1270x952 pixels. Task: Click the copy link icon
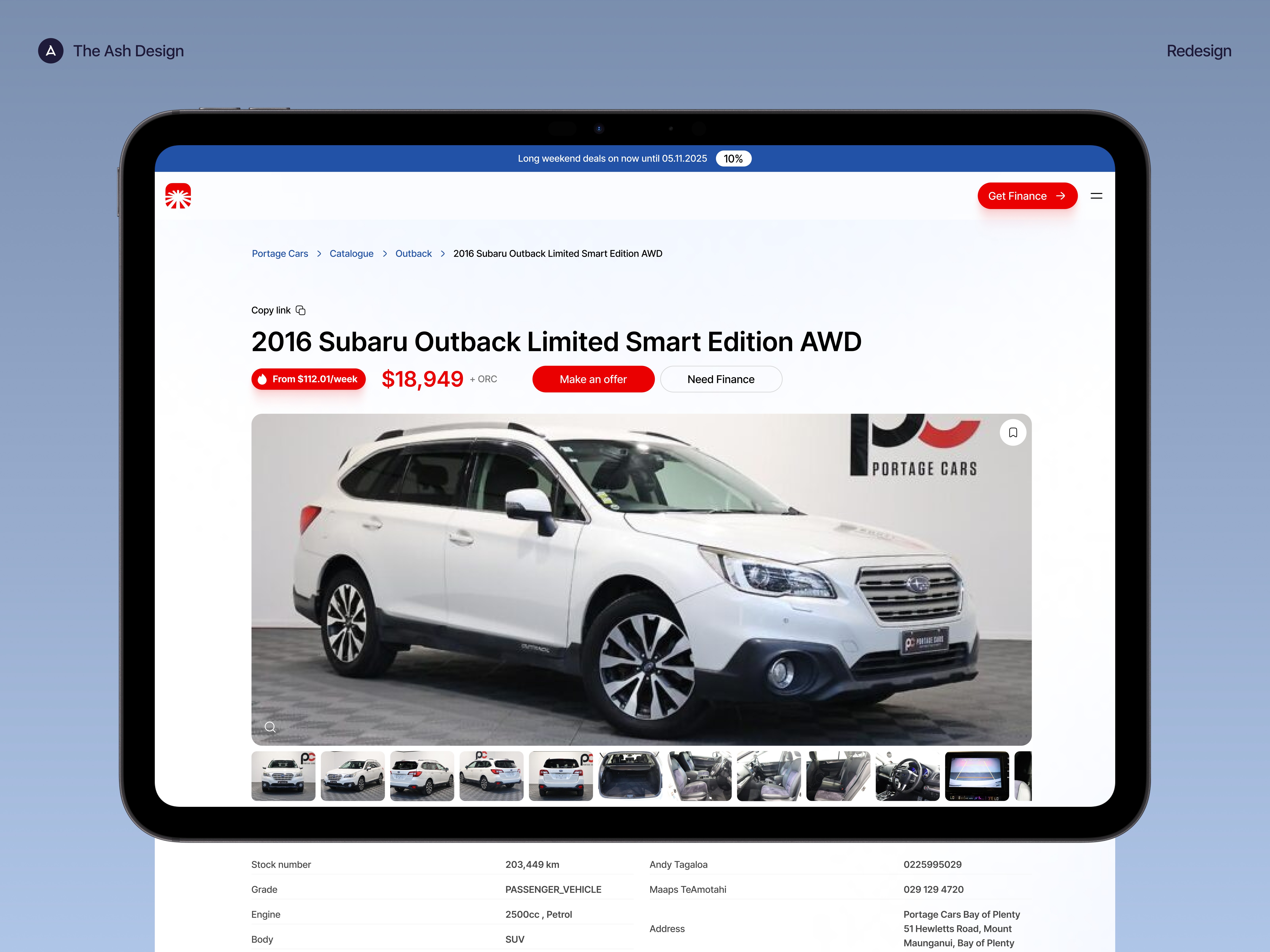coord(300,310)
